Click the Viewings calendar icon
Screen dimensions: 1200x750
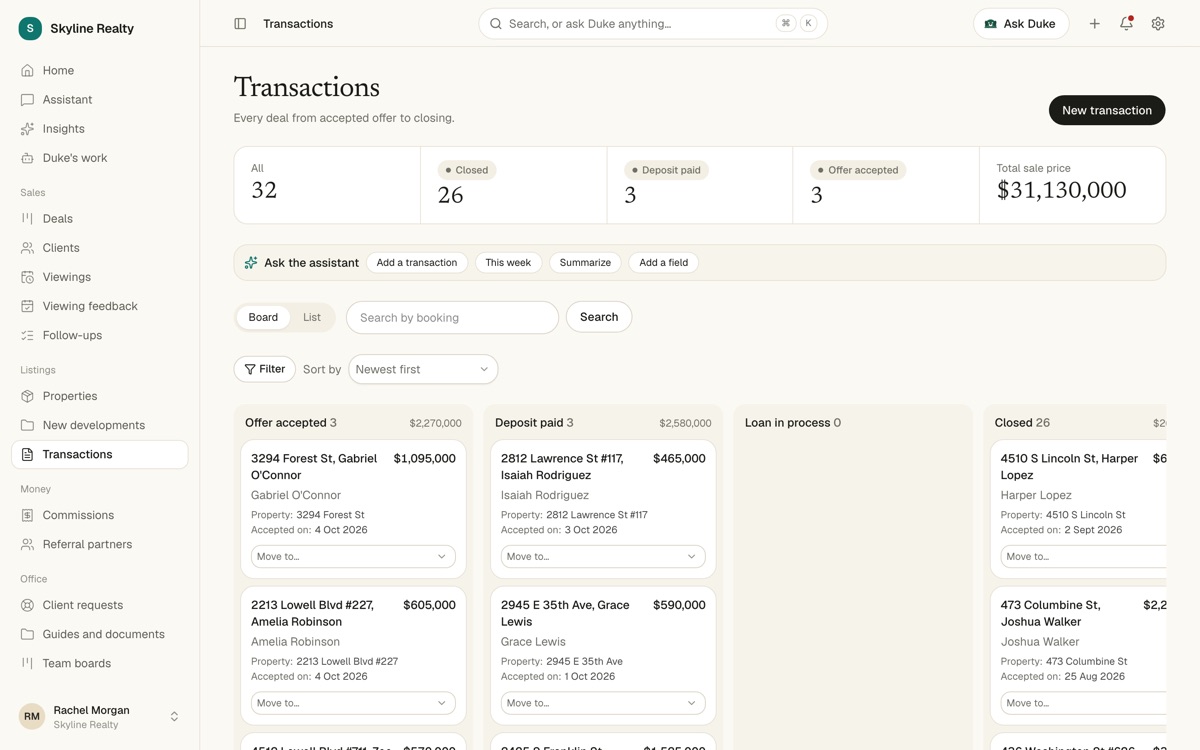click(x=27, y=277)
